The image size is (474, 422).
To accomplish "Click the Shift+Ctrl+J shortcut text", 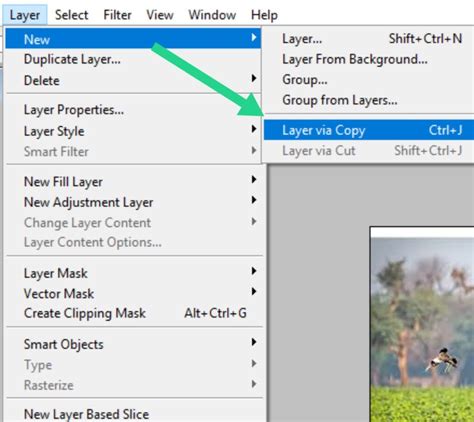I will 428,151.
